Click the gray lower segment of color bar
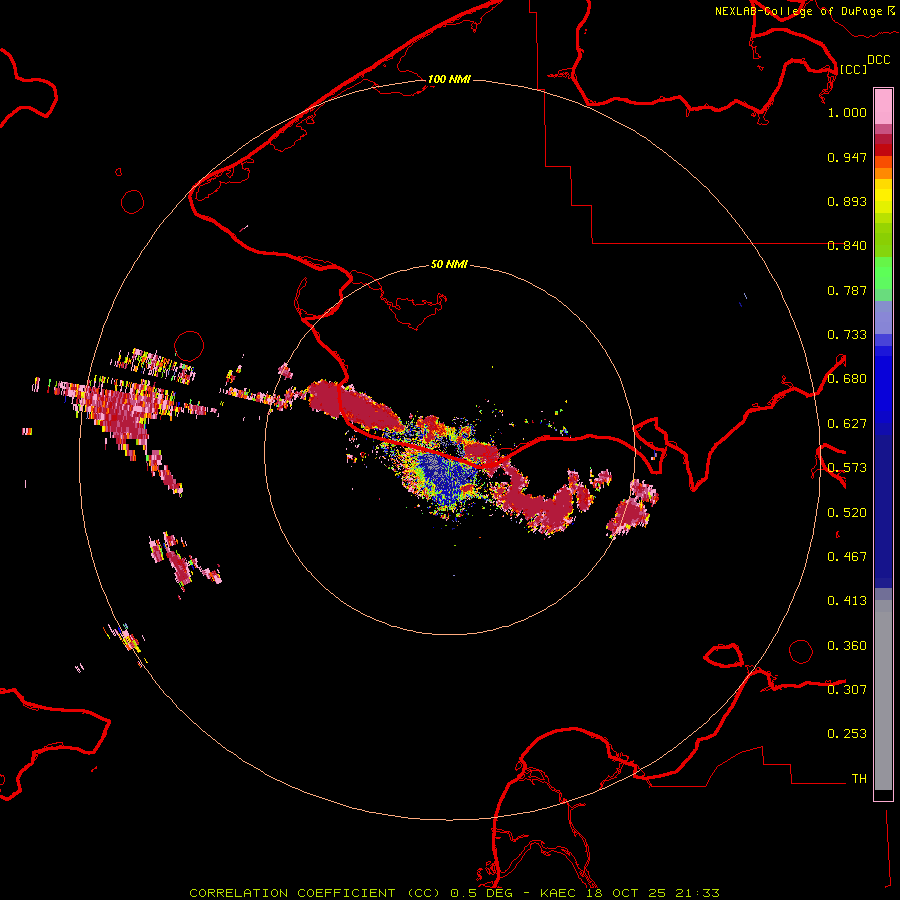 [x=883, y=695]
